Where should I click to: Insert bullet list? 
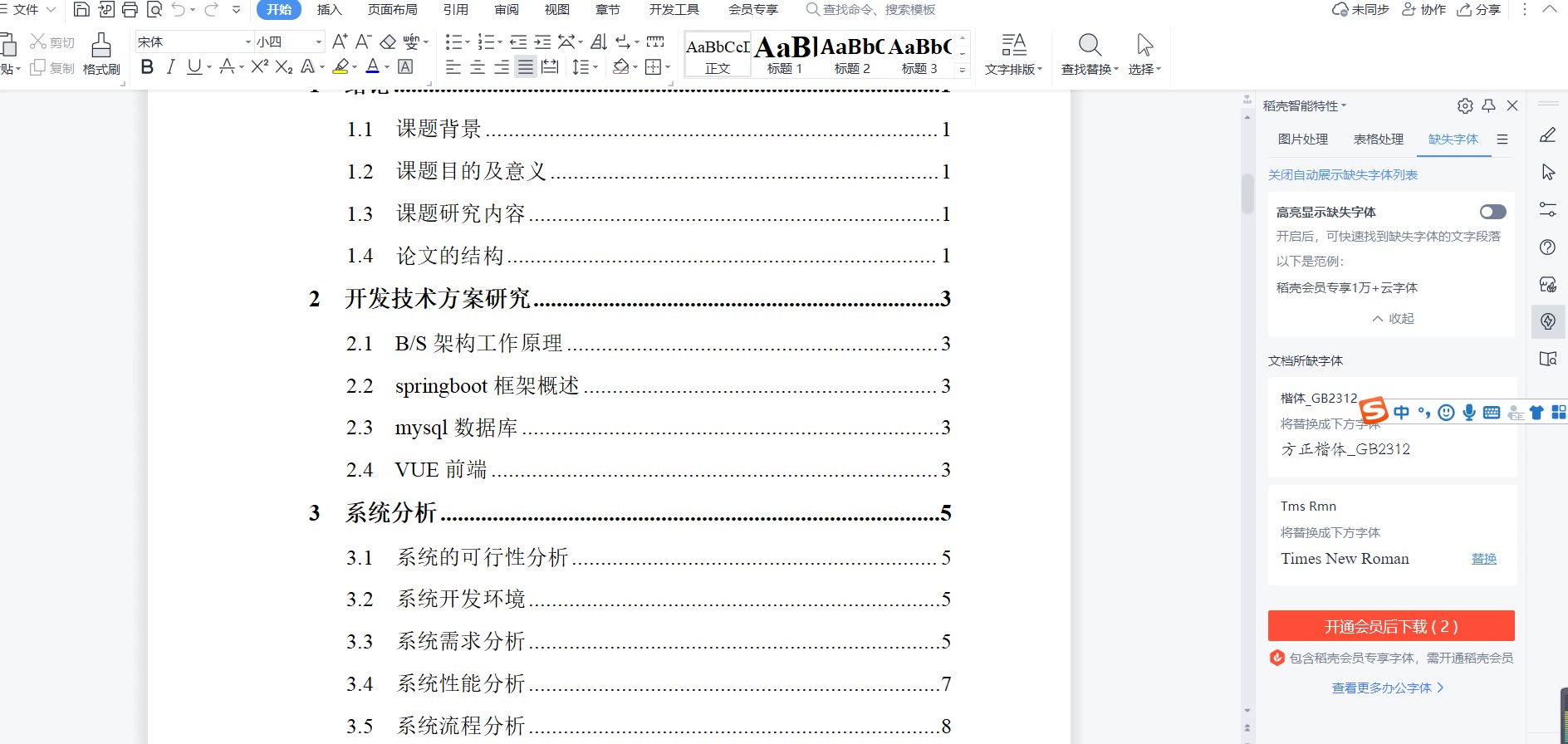tap(453, 42)
